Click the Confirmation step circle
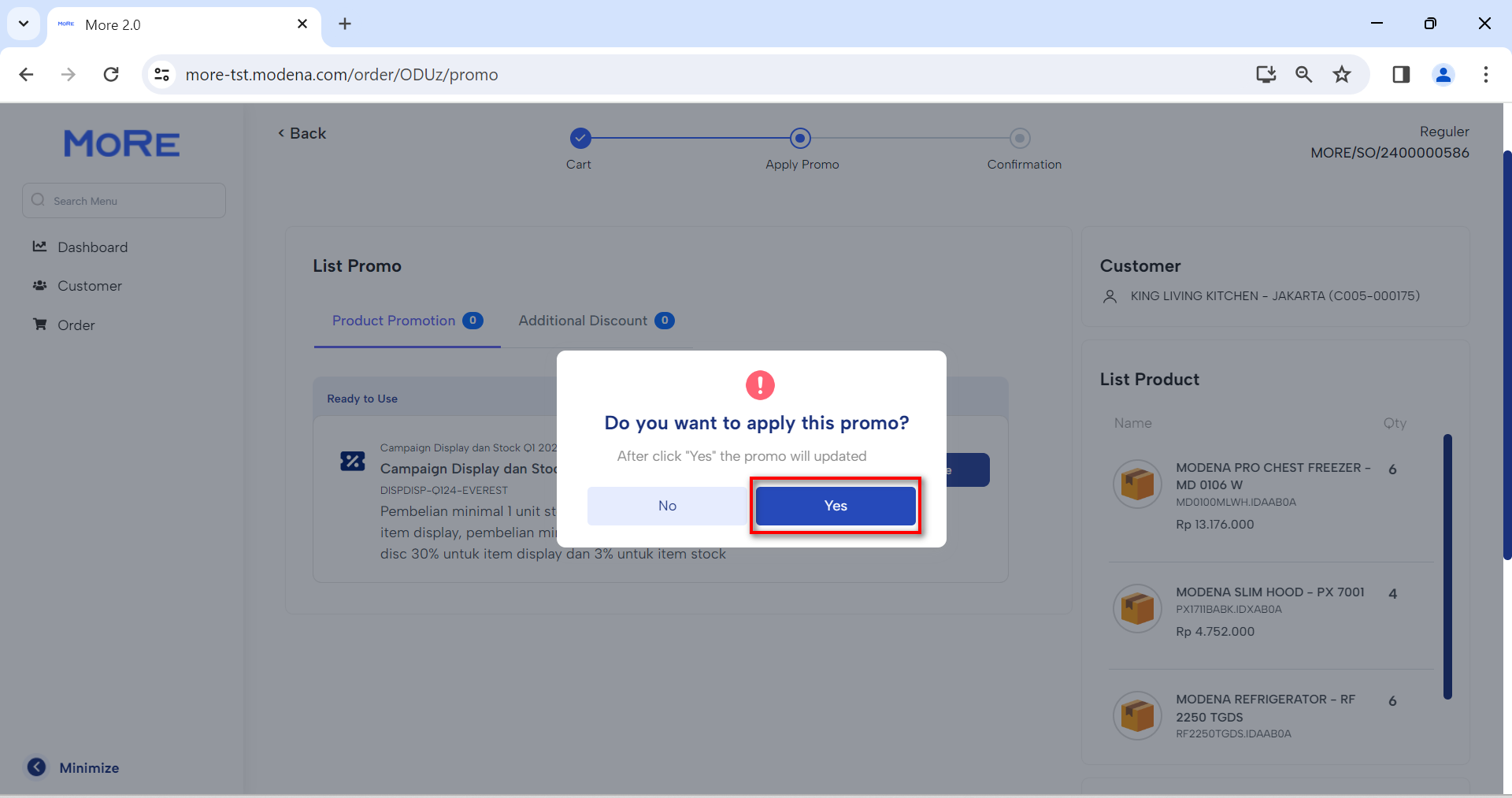Viewport: 1512px width, 798px height. tap(1020, 139)
